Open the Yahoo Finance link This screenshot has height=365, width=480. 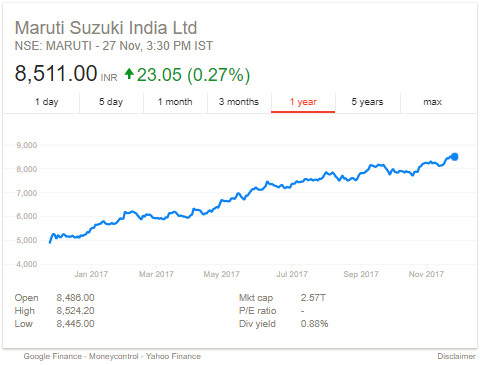point(173,356)
